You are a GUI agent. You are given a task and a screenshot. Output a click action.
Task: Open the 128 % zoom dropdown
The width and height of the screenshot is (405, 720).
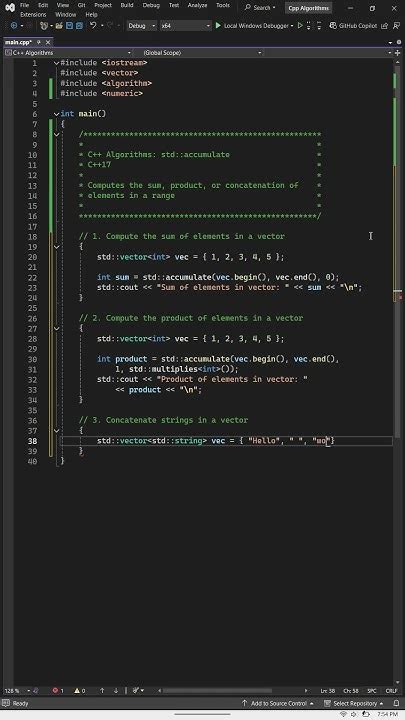[17, 691]
